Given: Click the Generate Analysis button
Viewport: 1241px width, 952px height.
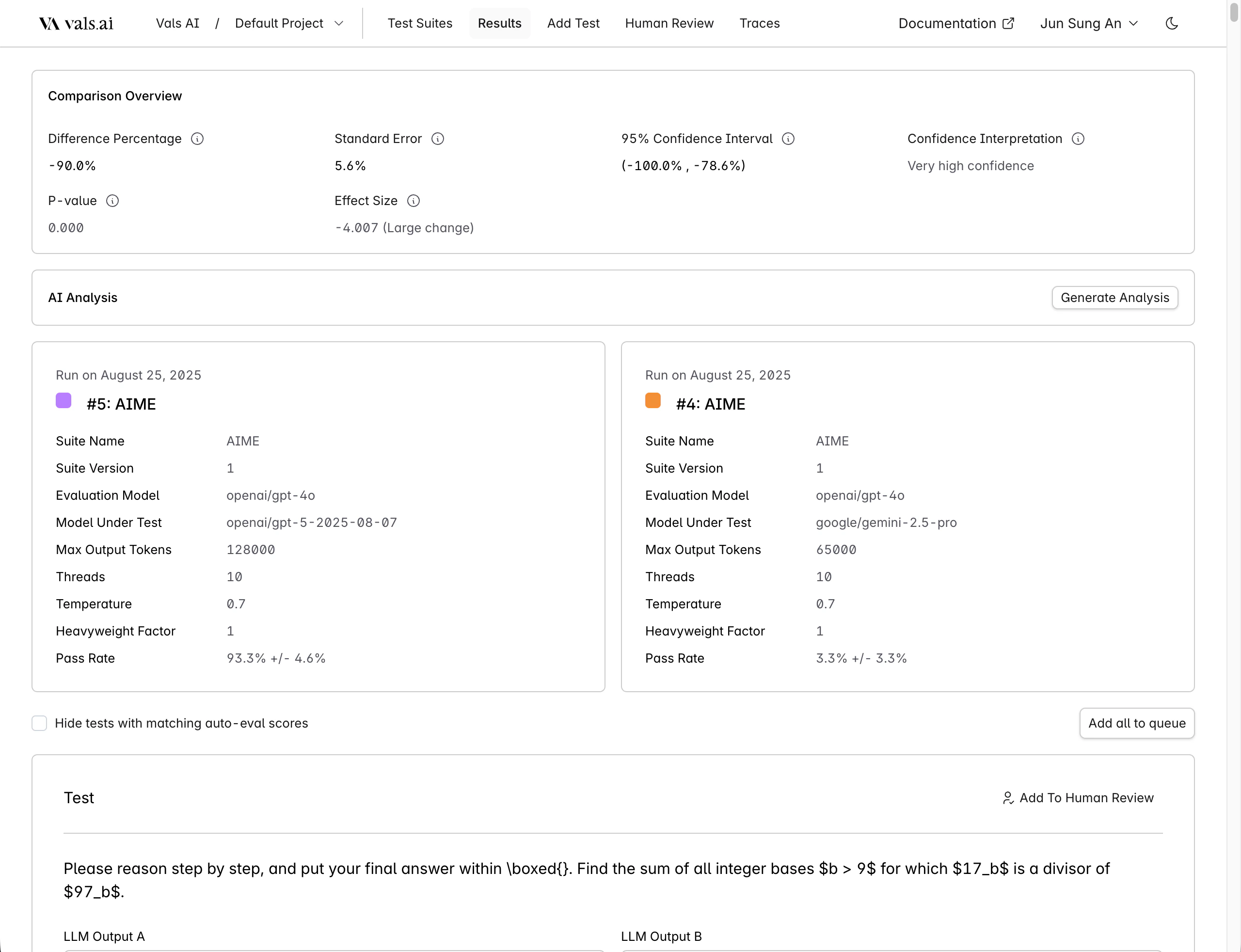Looking at the screenshot, I should tap(1114, 298).
